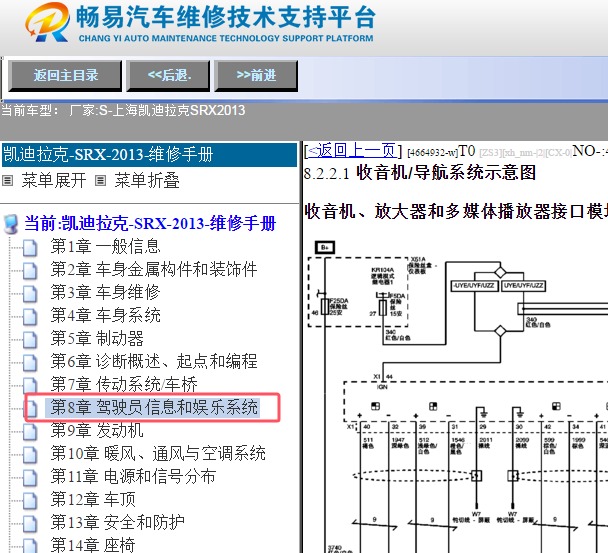Go back with <<后退 button
This screenshot has width=608, height=553.
click(x=168, y=76)
